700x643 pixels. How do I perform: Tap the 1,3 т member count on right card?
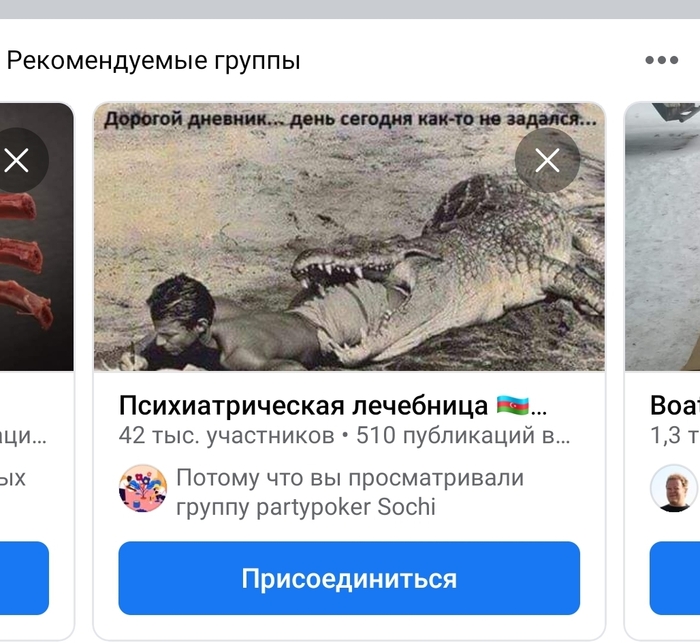click(x=675, y=435)
